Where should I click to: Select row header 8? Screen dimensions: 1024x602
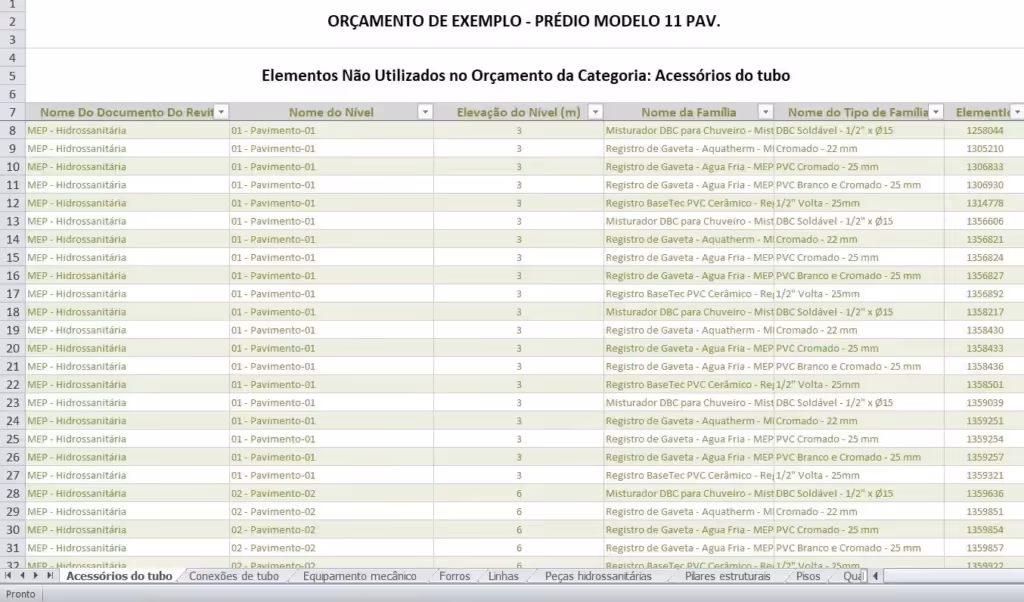(12, 131)
